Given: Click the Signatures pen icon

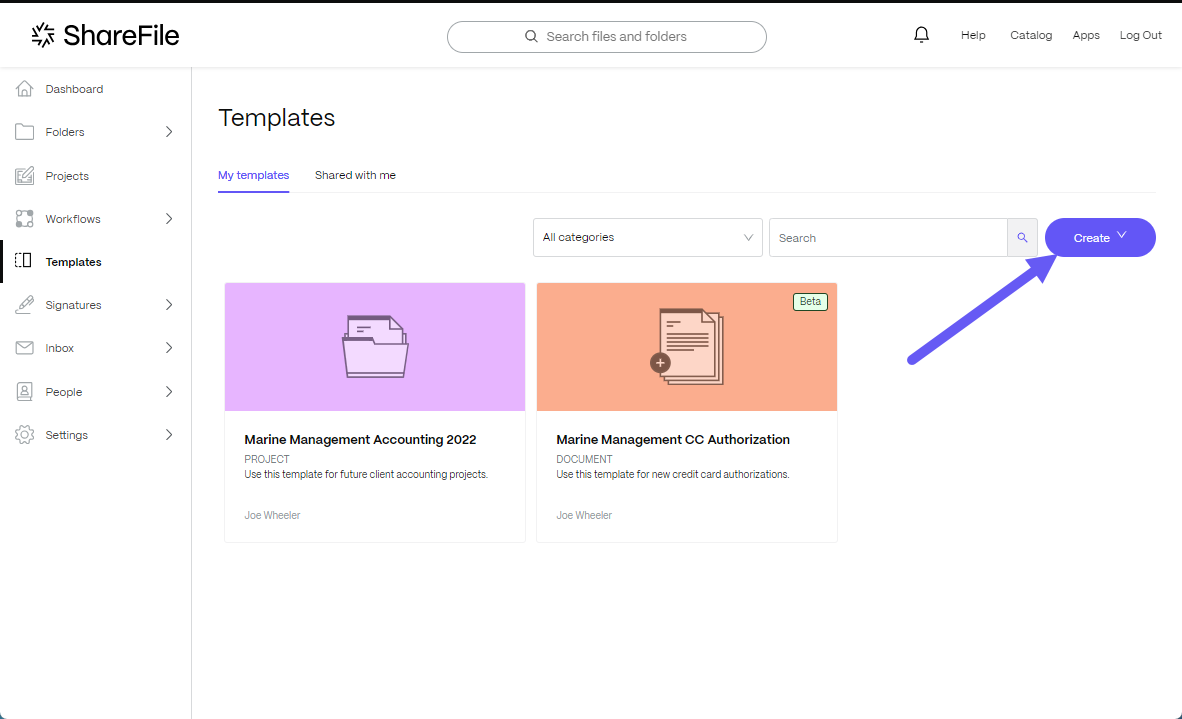Looking at the screenshot, I should pos(24,304).
